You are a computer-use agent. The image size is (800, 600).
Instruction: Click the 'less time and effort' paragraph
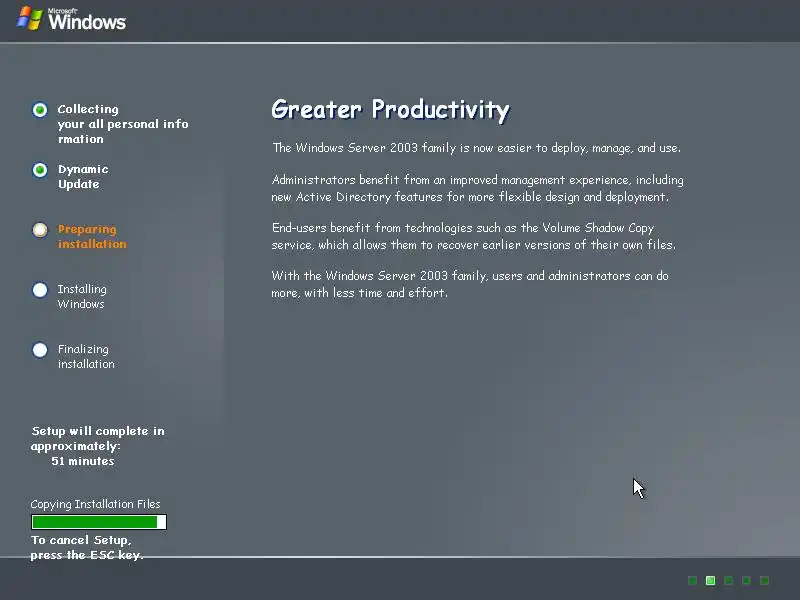tap(470, 284)
